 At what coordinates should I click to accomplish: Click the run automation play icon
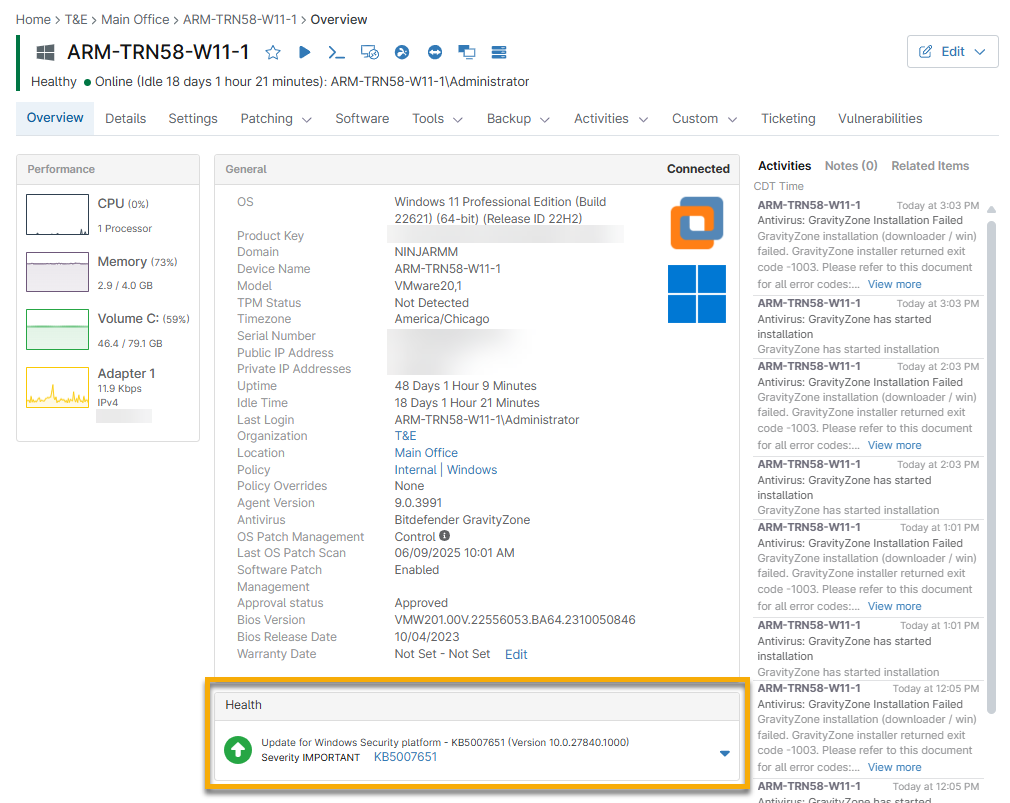coord(305,52)
